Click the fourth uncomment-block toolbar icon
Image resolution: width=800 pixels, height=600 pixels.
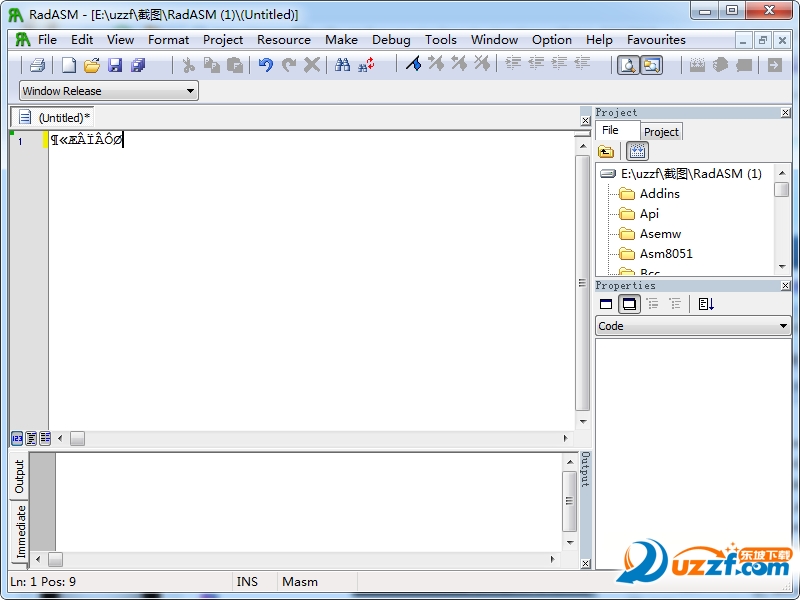click(583, 63)
